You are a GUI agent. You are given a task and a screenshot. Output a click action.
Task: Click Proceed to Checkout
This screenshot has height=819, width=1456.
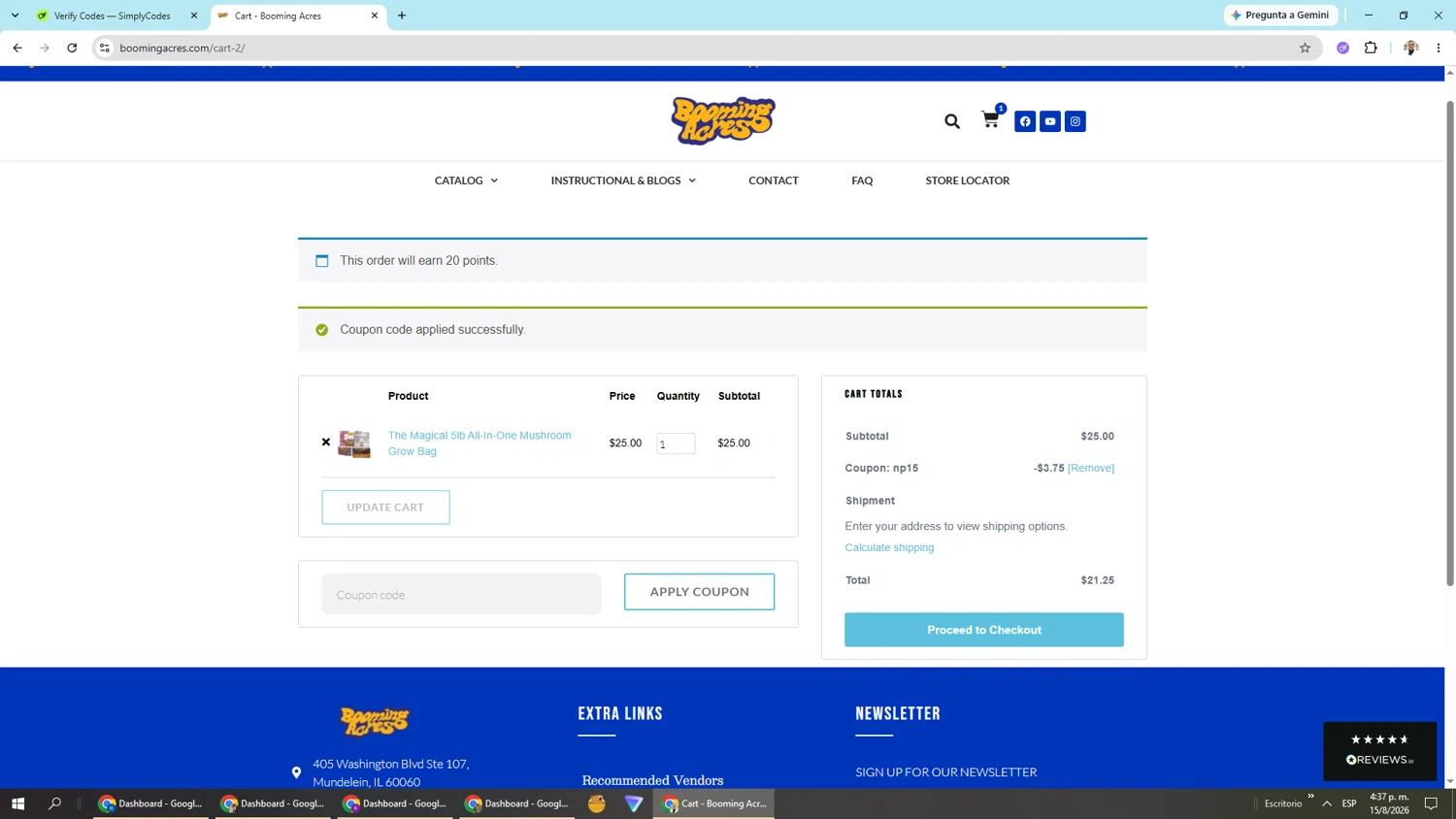984,630
